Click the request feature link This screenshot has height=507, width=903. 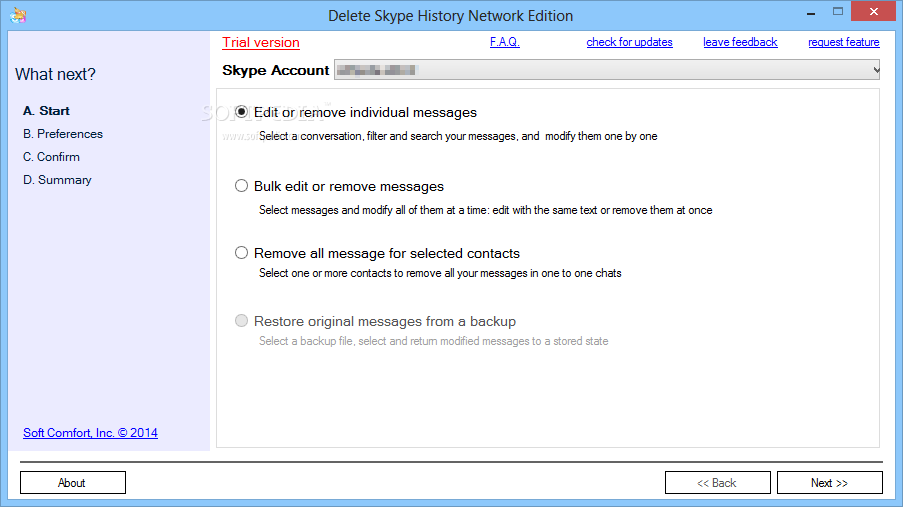(x=844, y=42)
